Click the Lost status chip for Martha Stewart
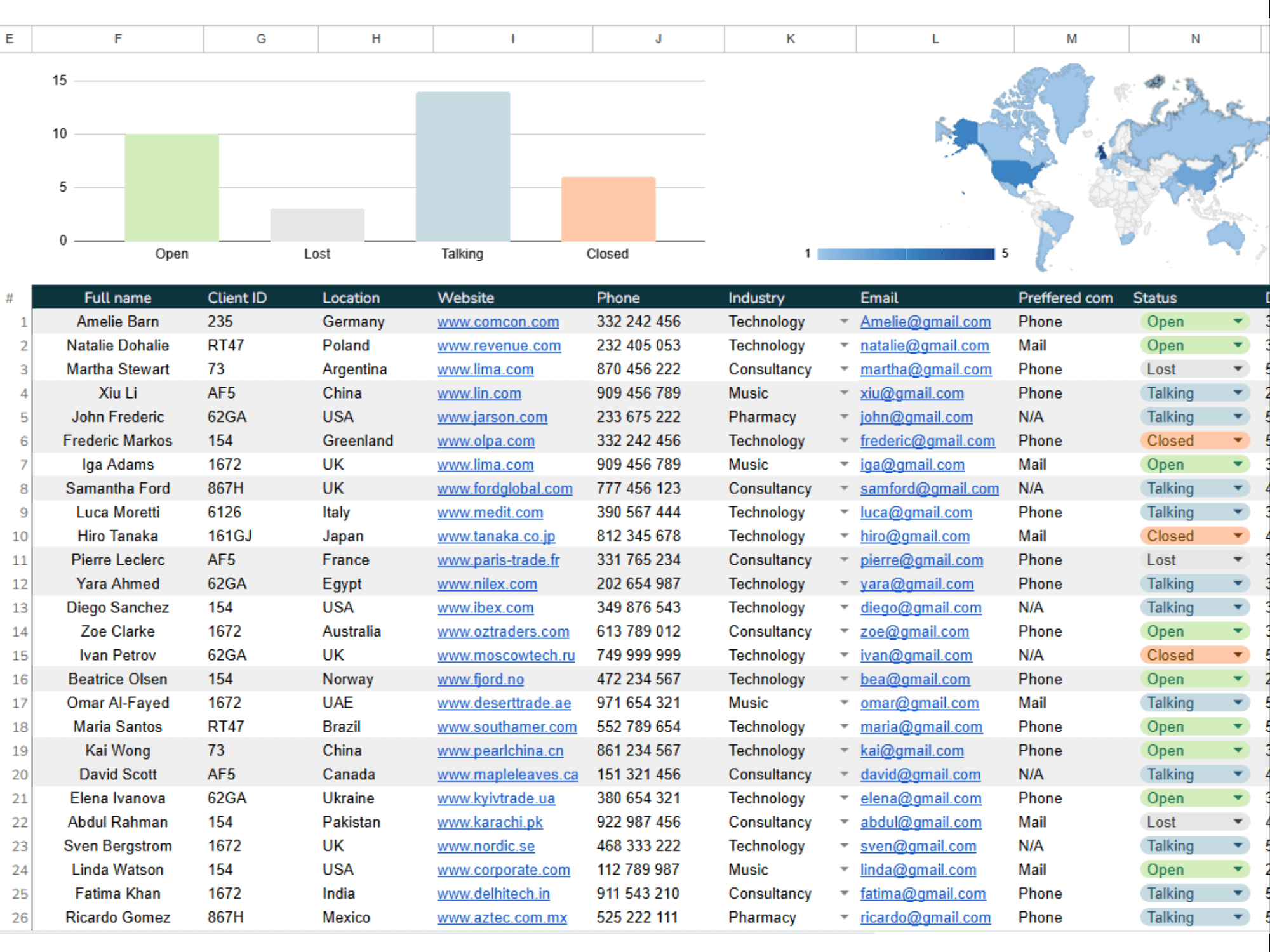 pos(1162,369)
